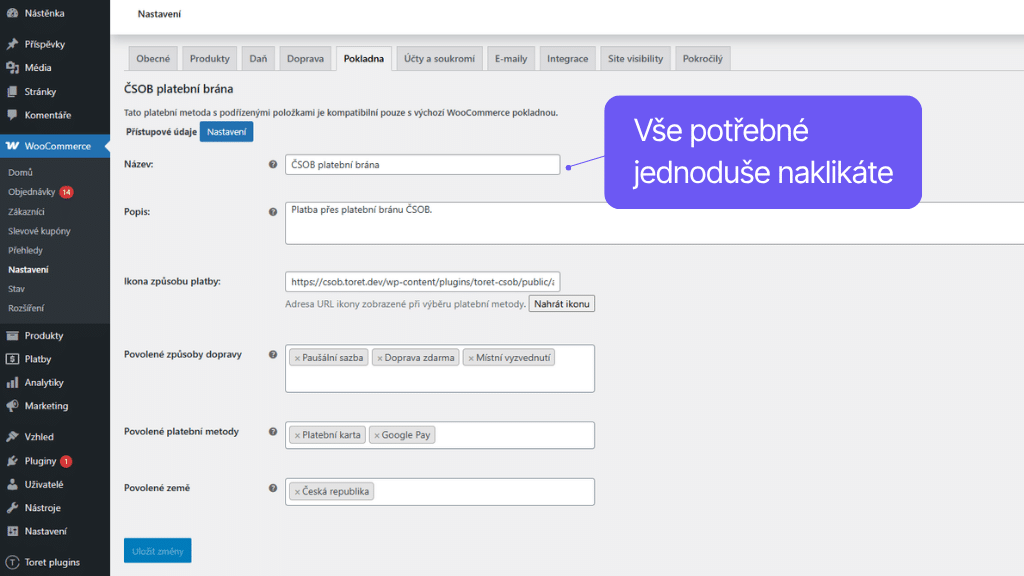Viewport: 1024px width, 576px height.
Task: Open Povolené způsoby dopravy multi-select box
Action: (440, 368)
